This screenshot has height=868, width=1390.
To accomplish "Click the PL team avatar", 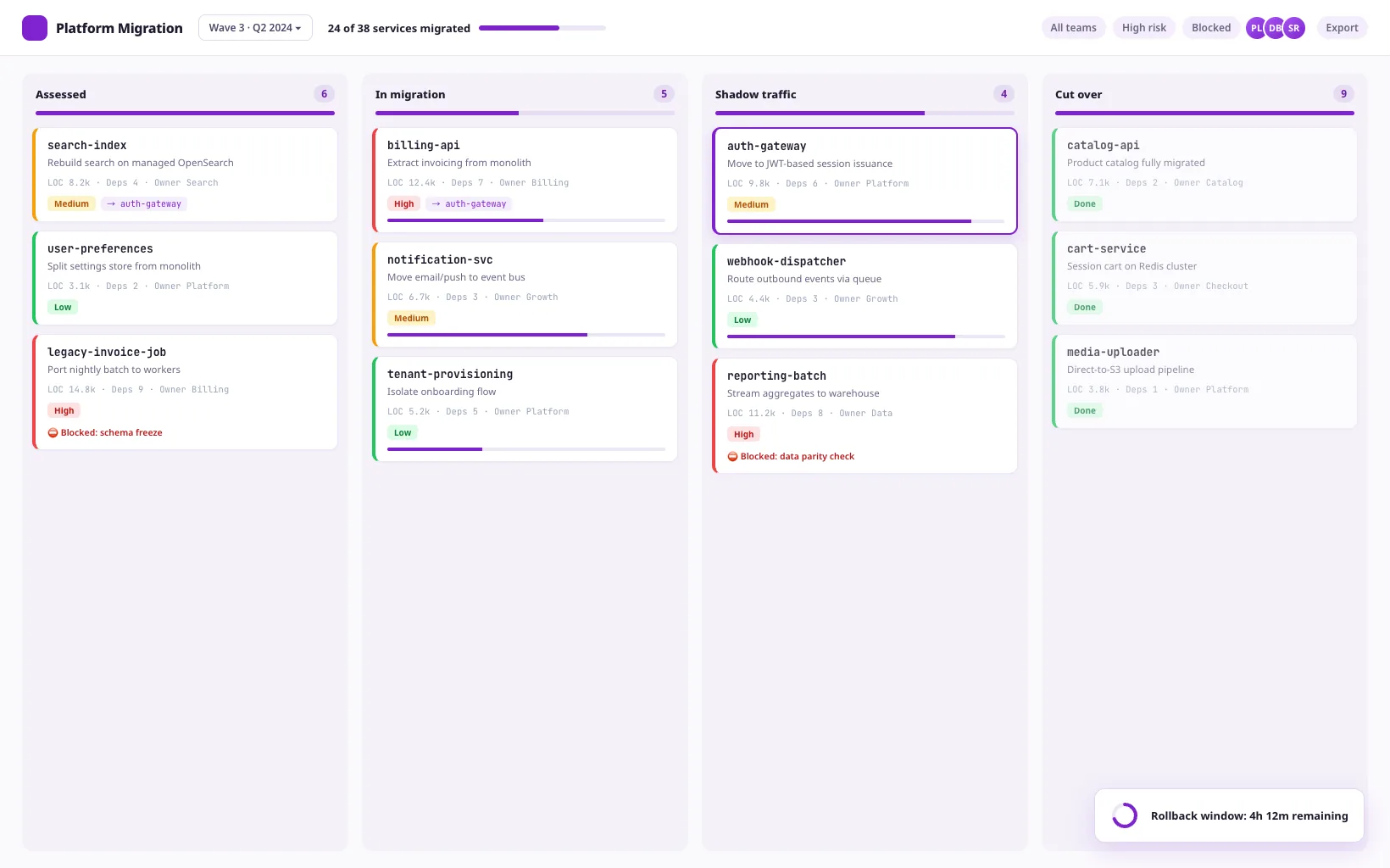I will (x=1255, y=28).
